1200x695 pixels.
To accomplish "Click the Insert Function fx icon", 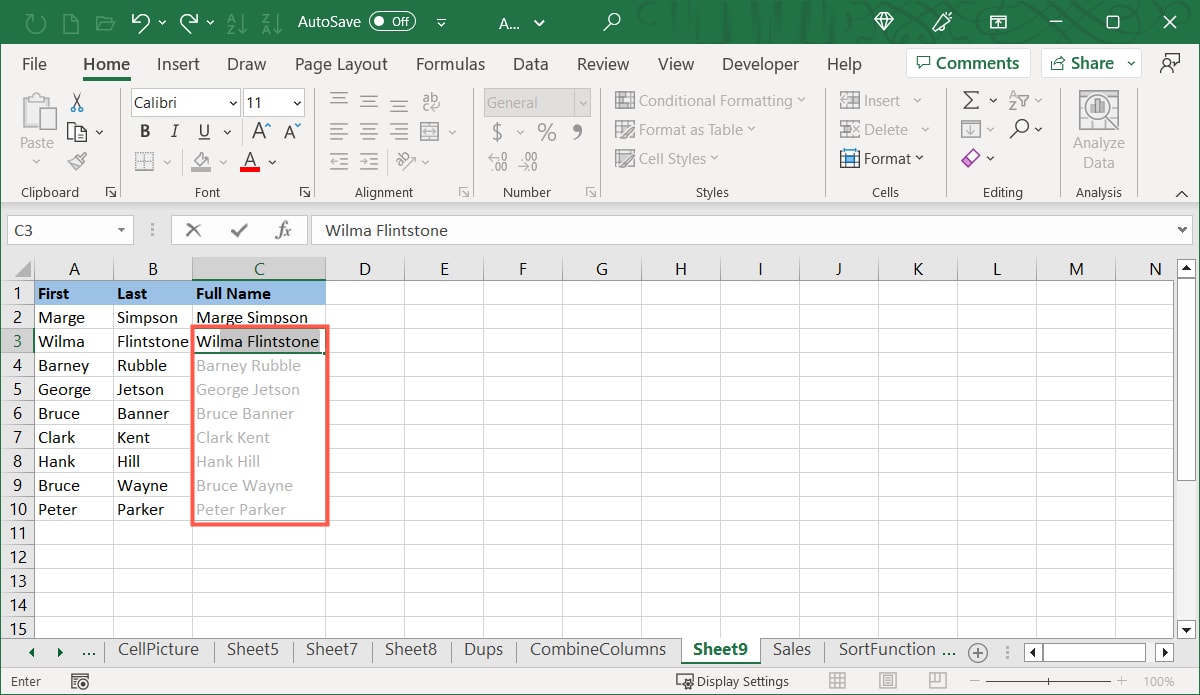I will [283, 230].
